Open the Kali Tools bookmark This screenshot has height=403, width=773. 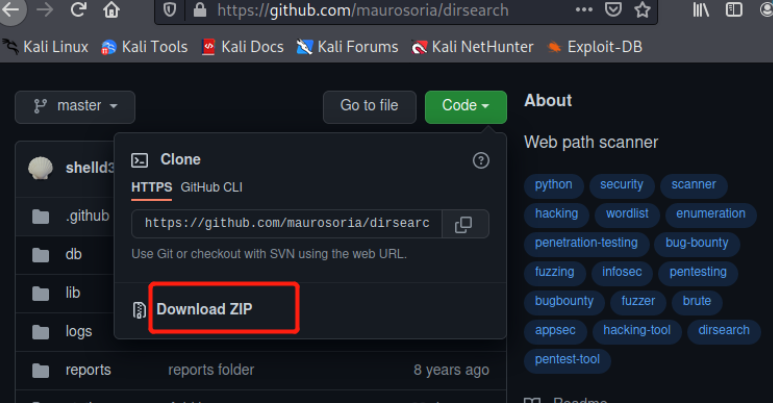click(x=144, y=47)
